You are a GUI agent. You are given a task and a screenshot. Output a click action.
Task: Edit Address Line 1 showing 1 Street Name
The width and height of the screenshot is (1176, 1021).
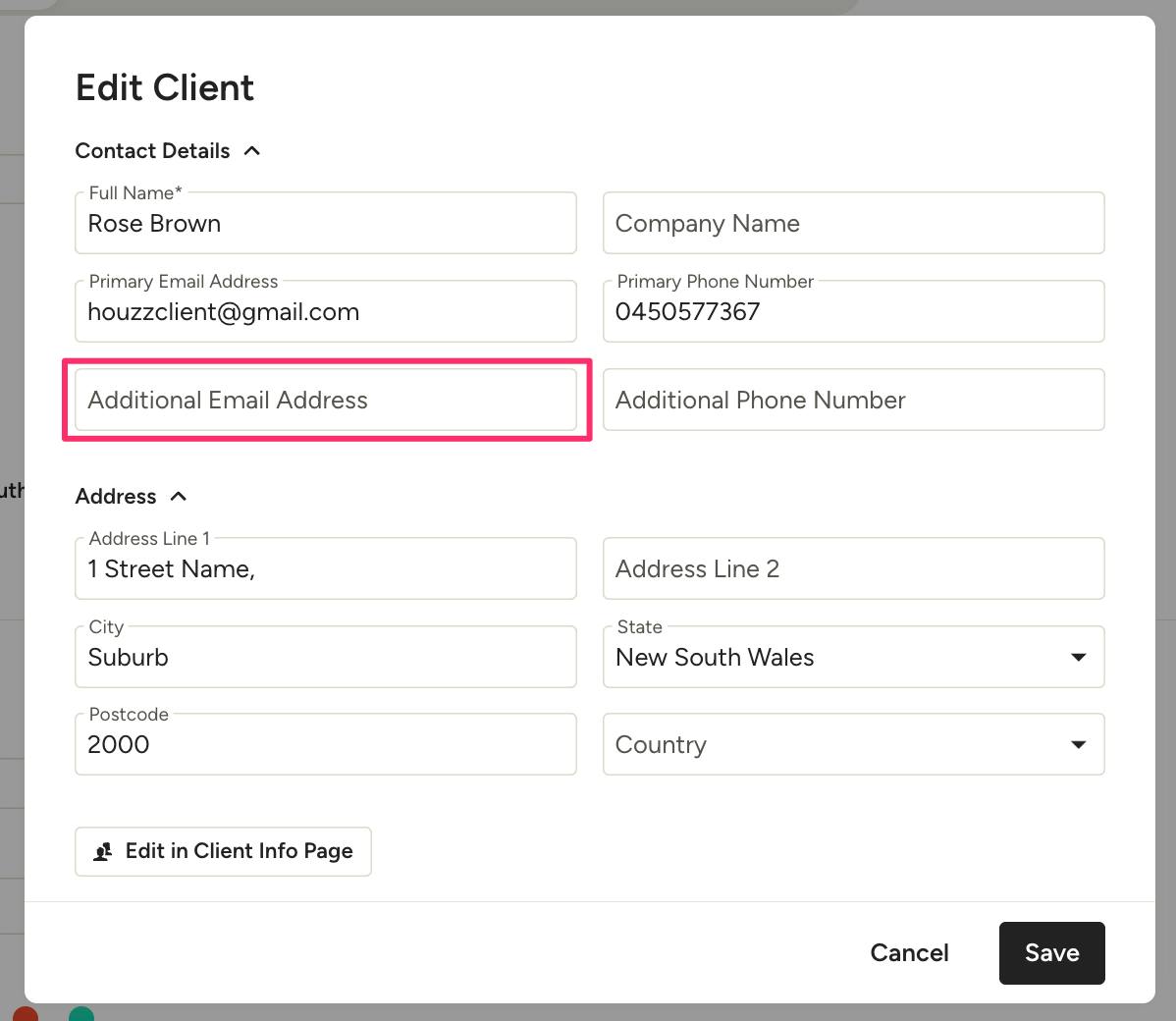click(x=326, y=568)
